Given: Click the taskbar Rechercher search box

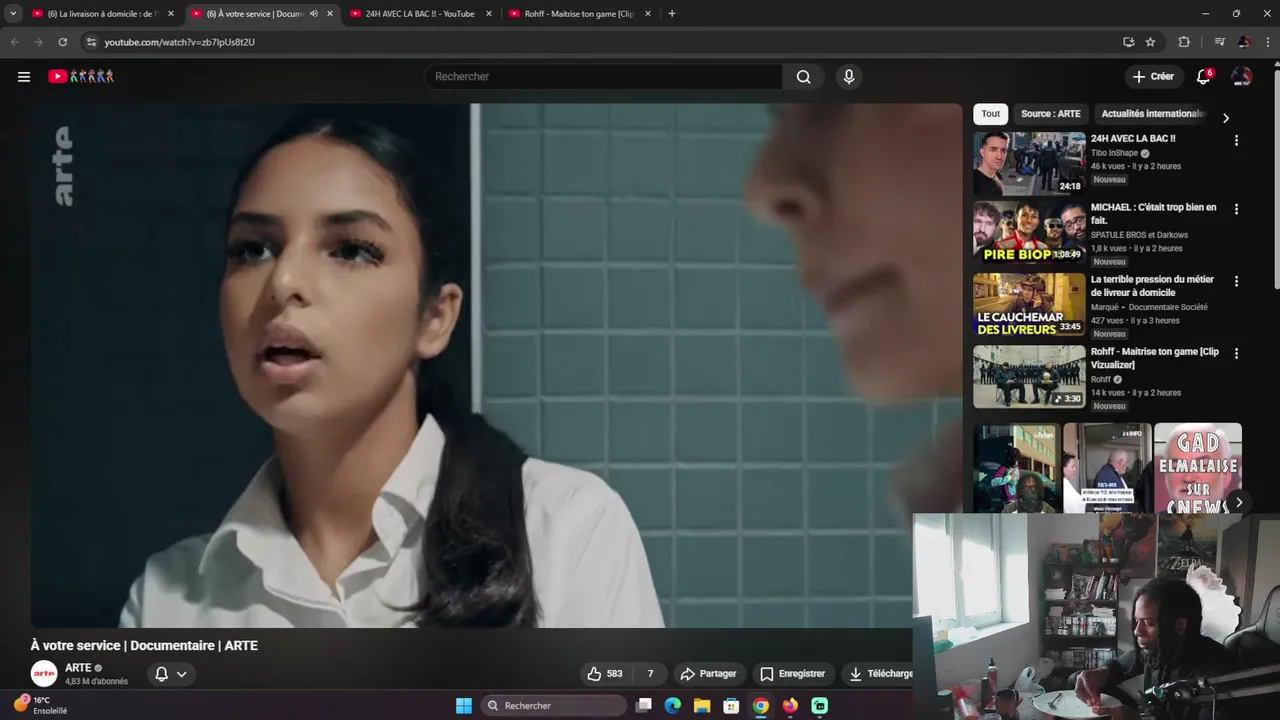Looking at the screenshot, I should point(554,706).
